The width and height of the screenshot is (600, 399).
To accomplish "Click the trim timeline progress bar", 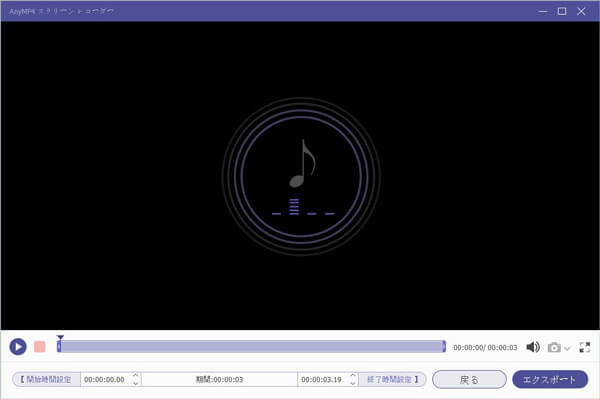I will (x=251, y=347).
